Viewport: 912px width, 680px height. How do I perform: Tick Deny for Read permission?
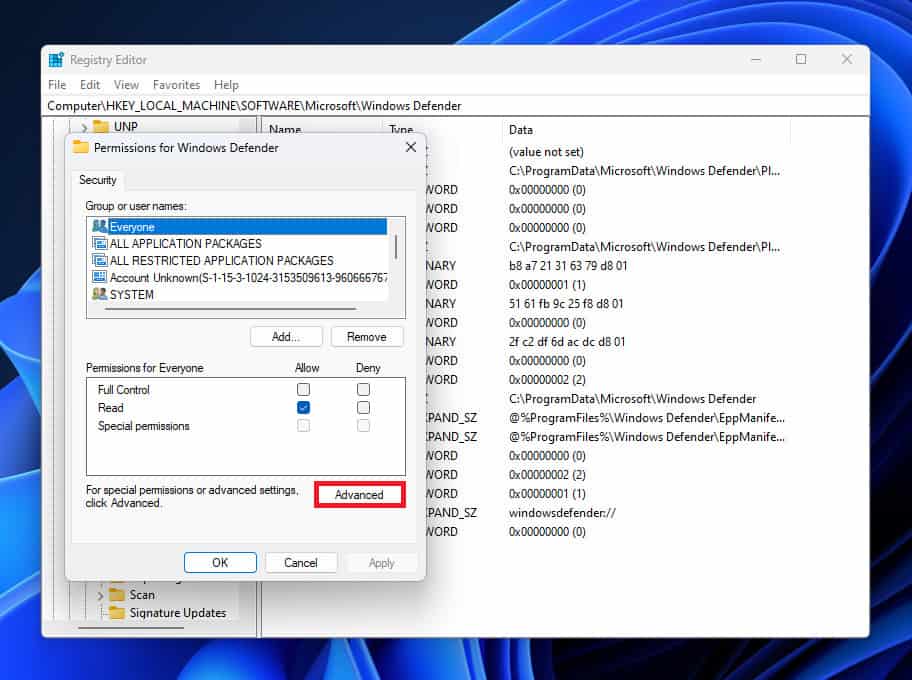coord(363,407)
